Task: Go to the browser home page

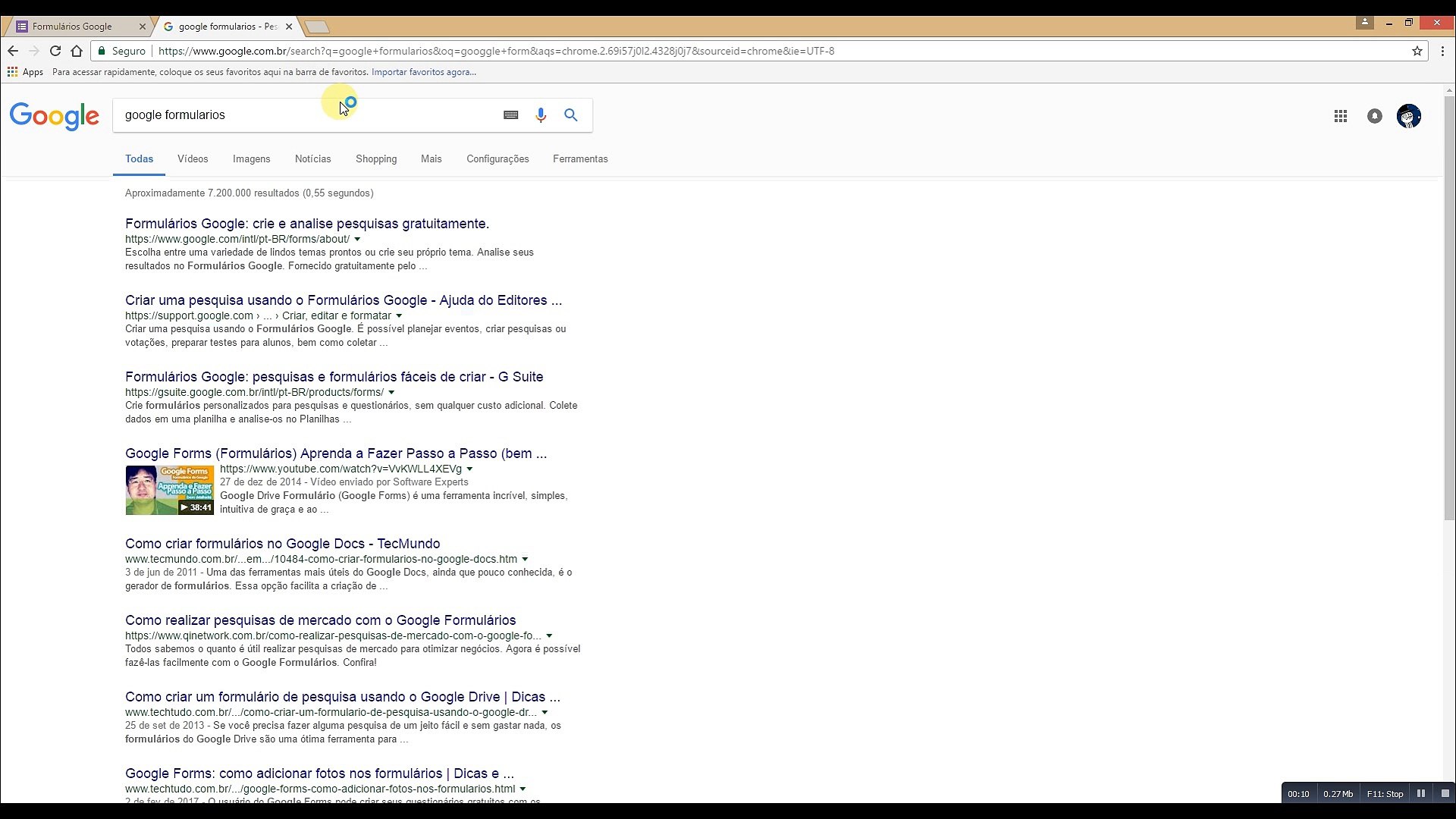Action: click(77, 51)
